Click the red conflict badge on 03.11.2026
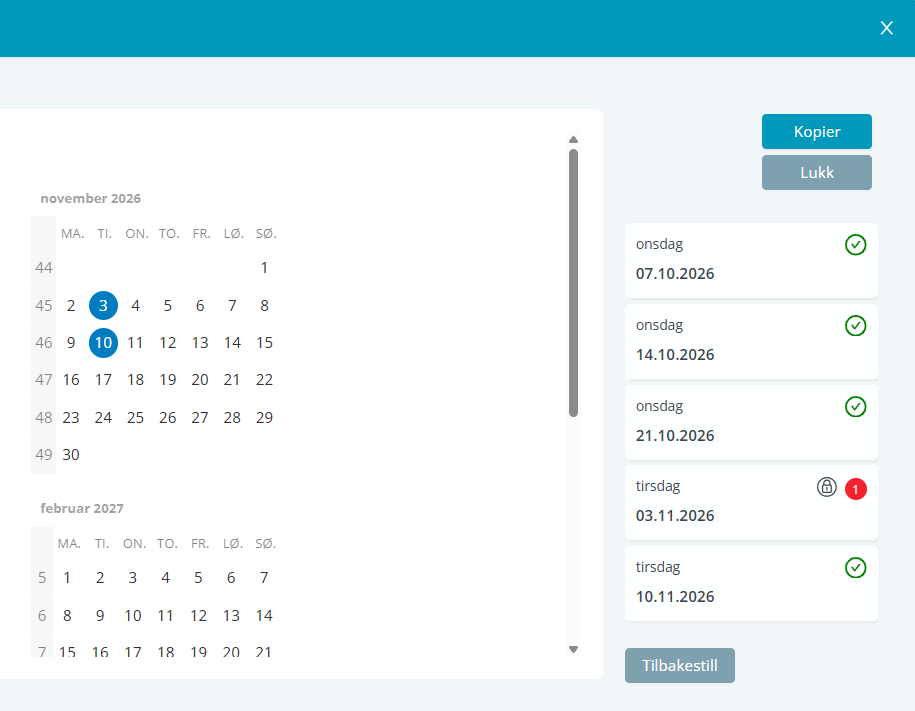 coord(855,489)
